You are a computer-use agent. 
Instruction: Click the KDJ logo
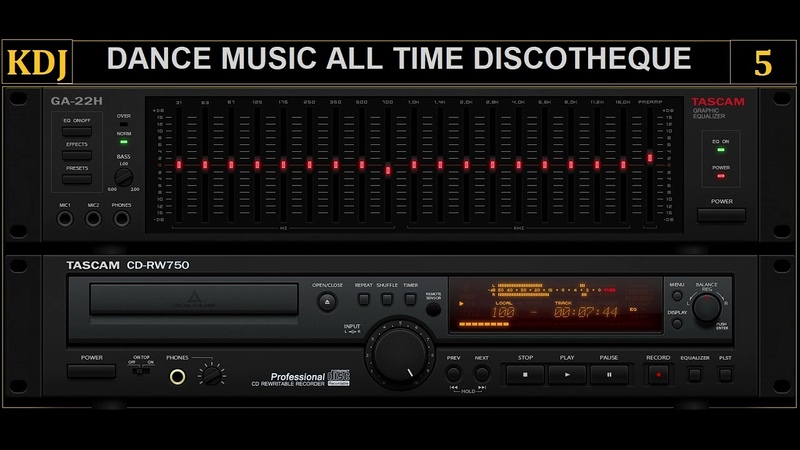coord(37,62)
